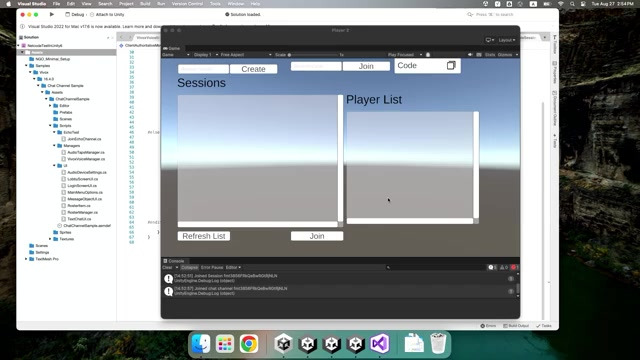
Task: Collapse the Samples folder in the Solution tree
Action: point(27,65)
